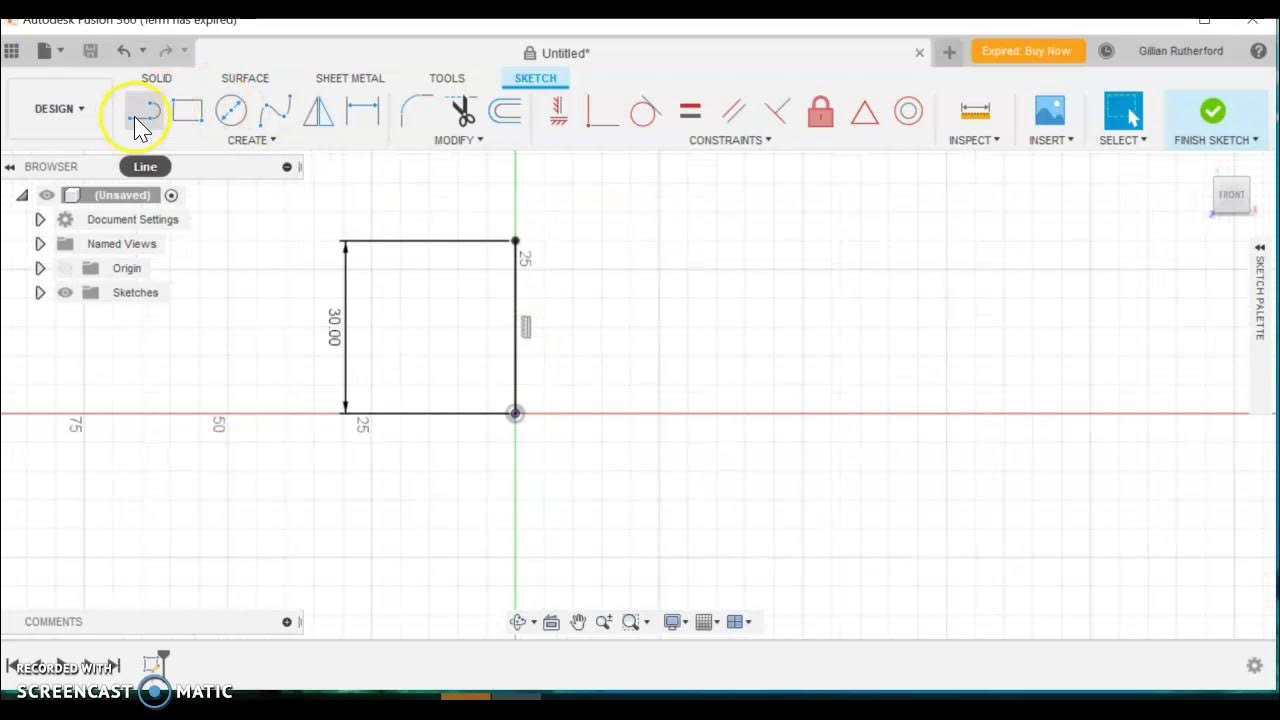
Task: Click the Redo arrow
Action: click(166, 51)
